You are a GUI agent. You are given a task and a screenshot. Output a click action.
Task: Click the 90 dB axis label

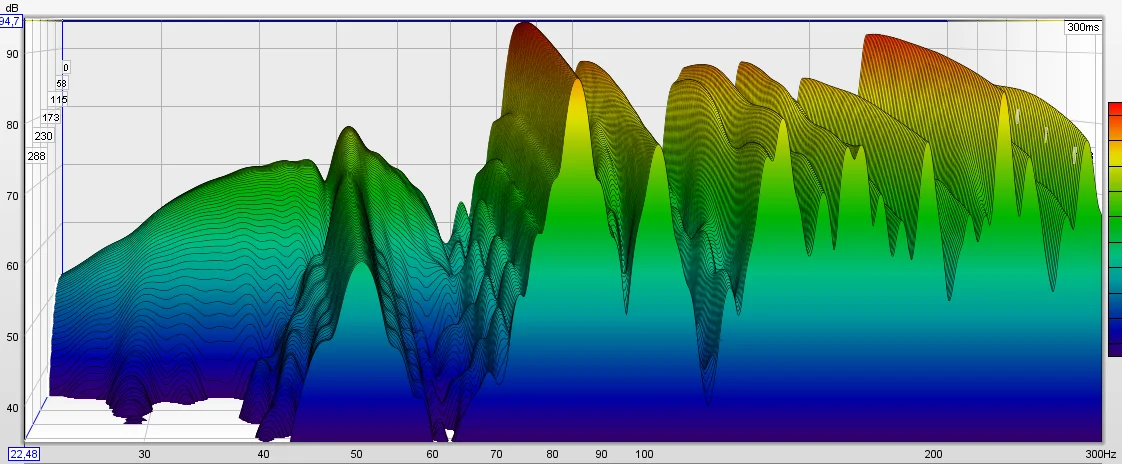click(11, 54)
